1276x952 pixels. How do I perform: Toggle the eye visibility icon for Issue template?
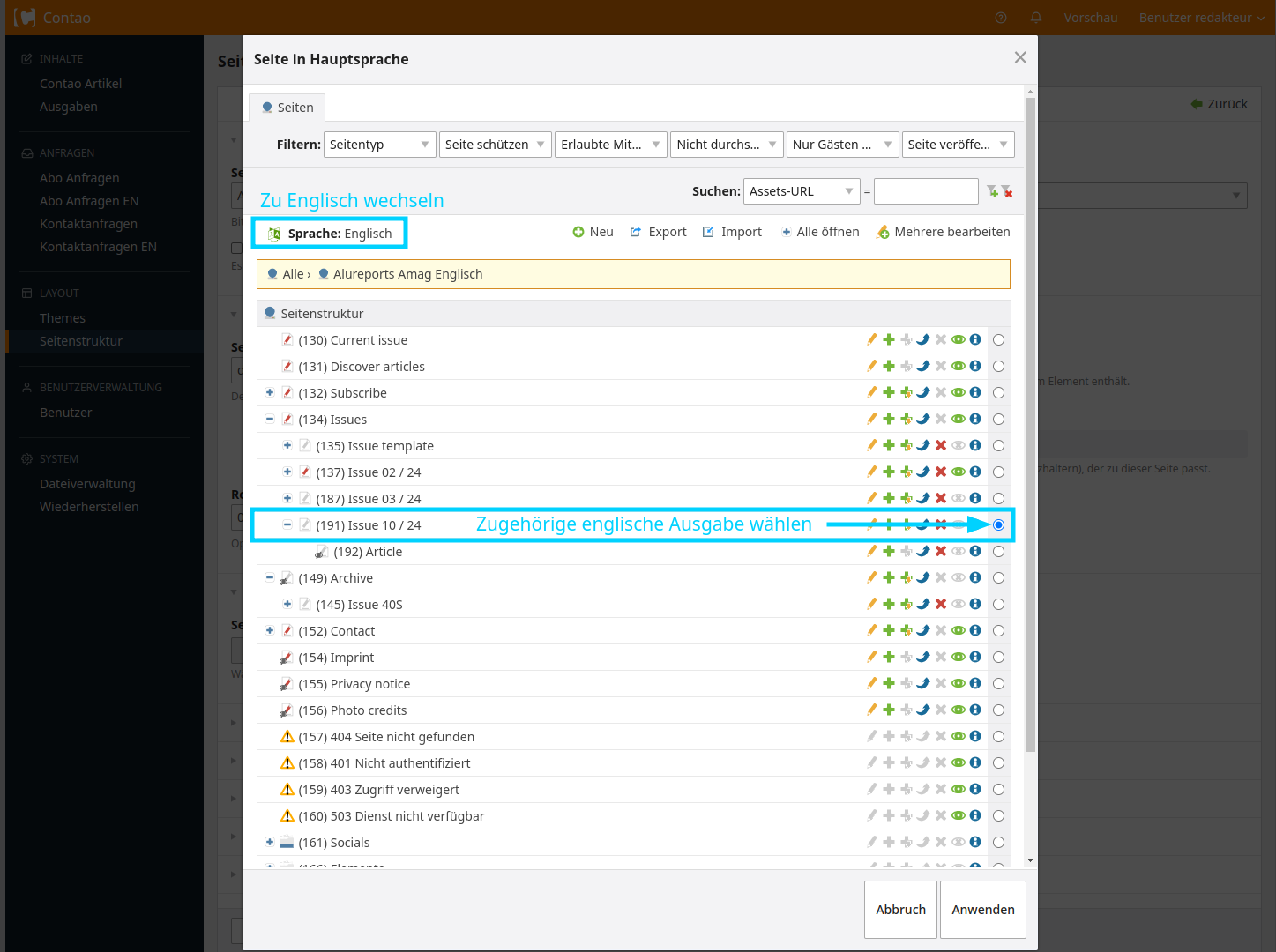tap(958, 445)
